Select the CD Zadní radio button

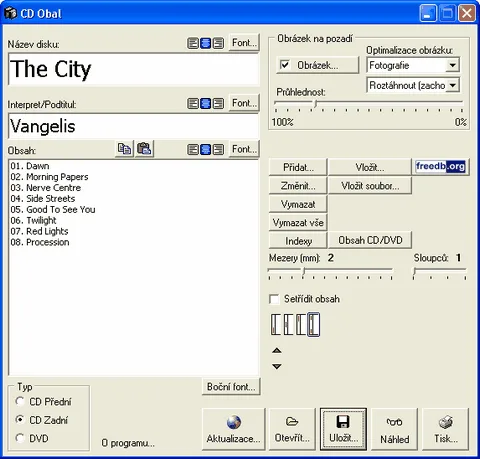[20, 420]
